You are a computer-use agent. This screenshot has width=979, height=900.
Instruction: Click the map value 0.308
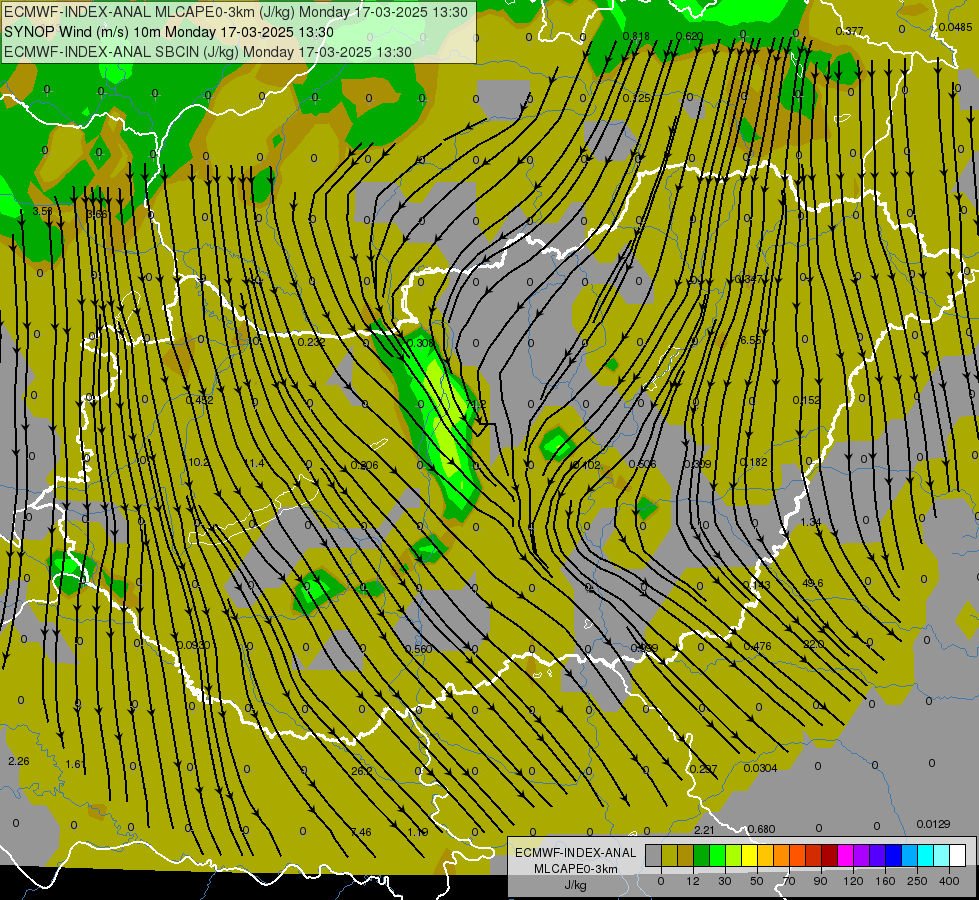[420, 343]
